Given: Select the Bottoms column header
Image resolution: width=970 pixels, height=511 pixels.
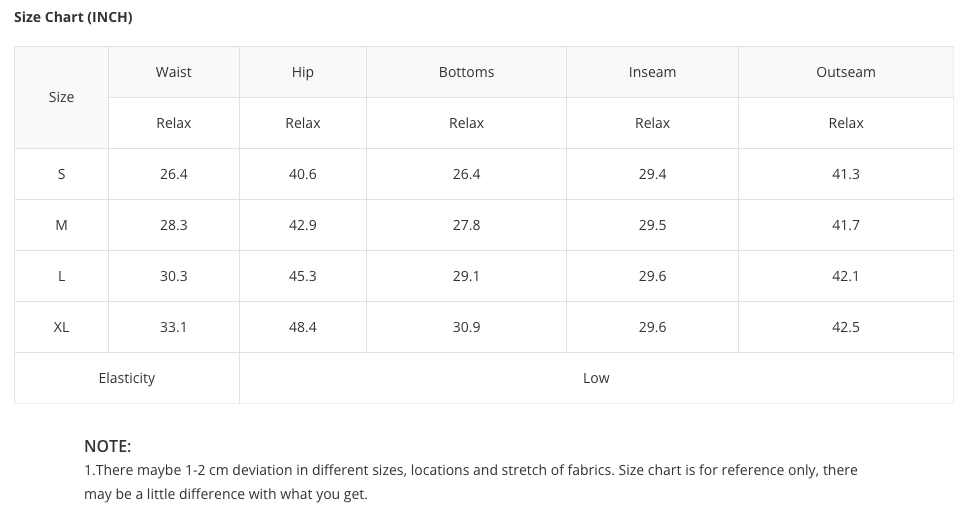Looking at the screenshot, I should [466, 72].
